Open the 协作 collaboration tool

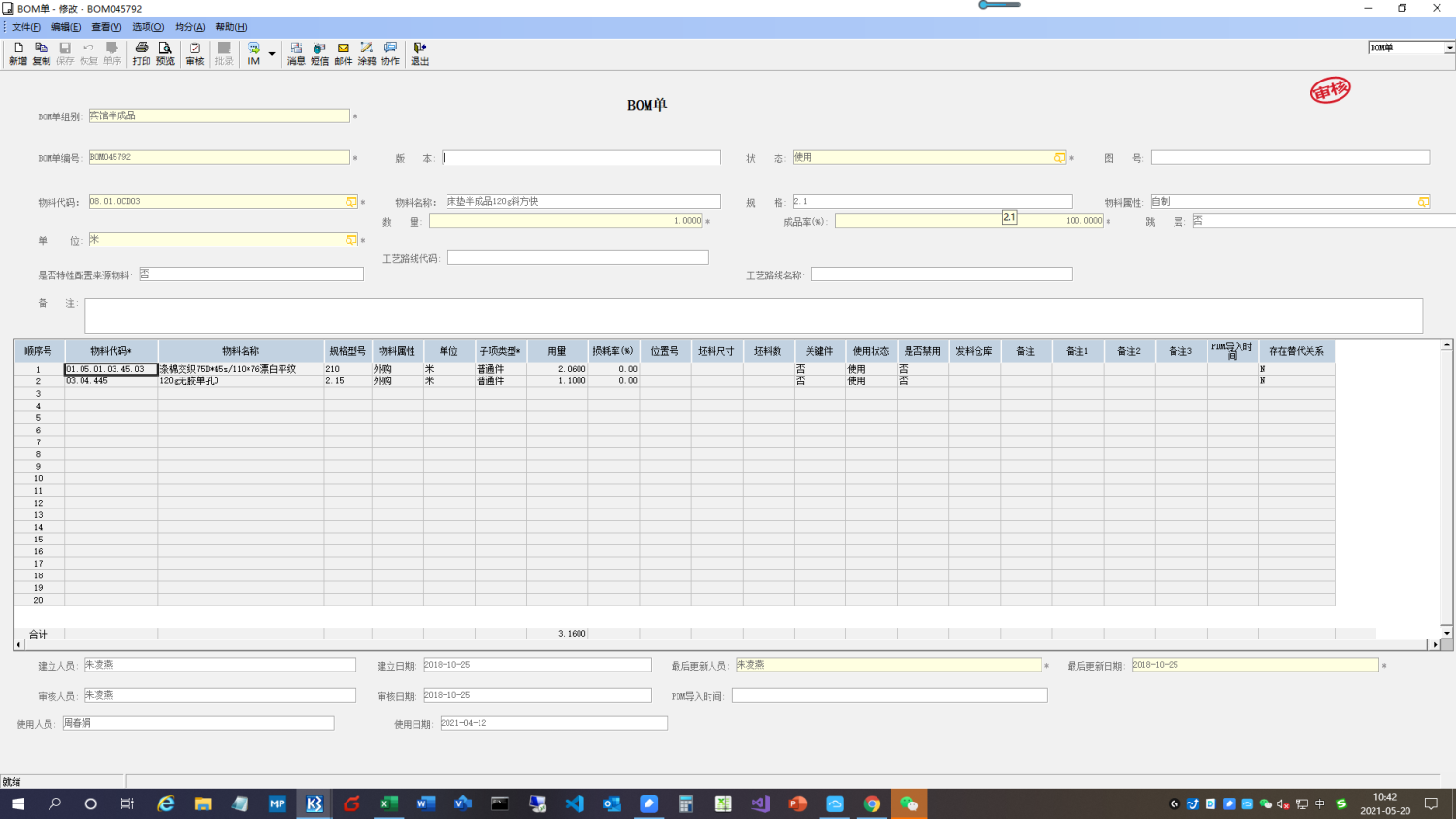[x=390, y=53]
